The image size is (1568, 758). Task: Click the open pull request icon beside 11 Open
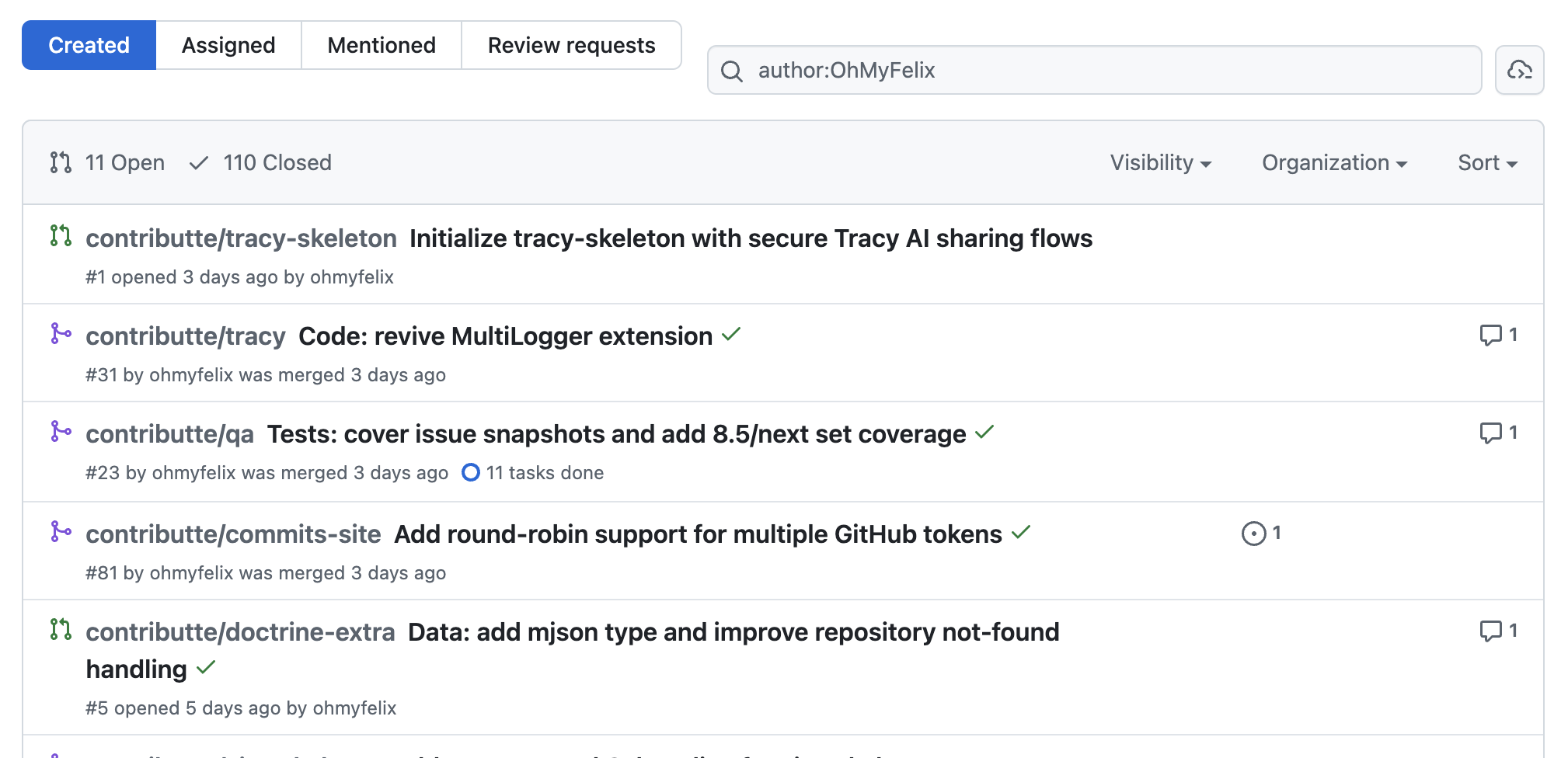click(x=61, y=162)
